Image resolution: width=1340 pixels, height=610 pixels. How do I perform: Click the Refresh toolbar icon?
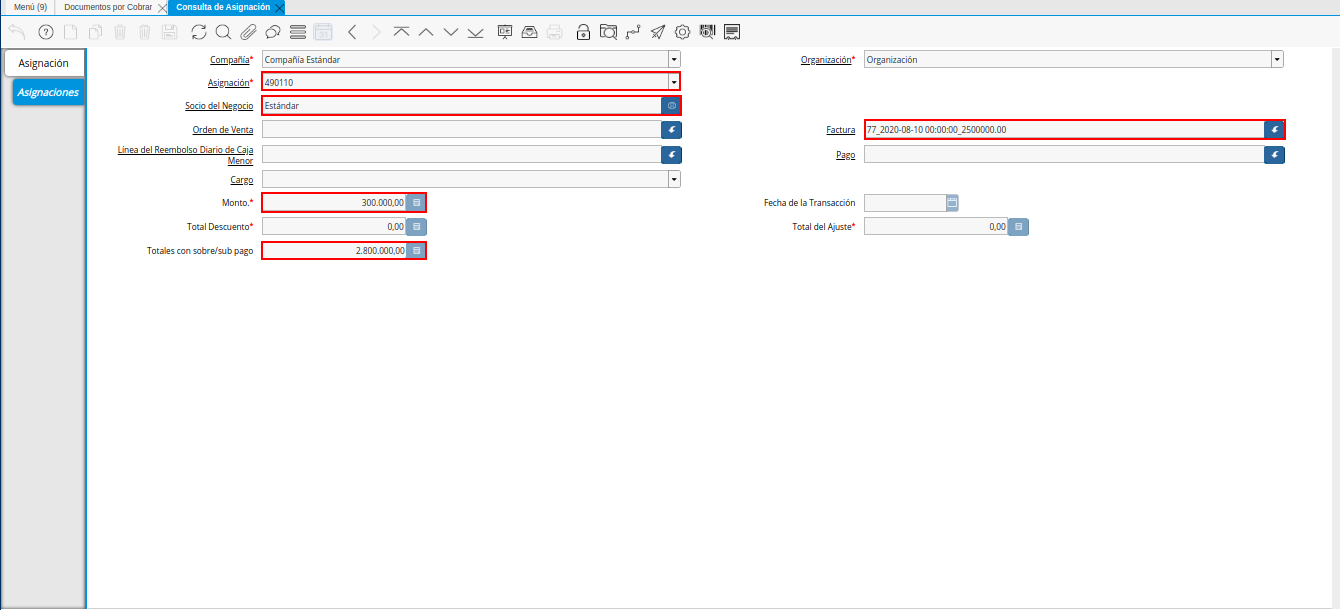pos(199,32)
